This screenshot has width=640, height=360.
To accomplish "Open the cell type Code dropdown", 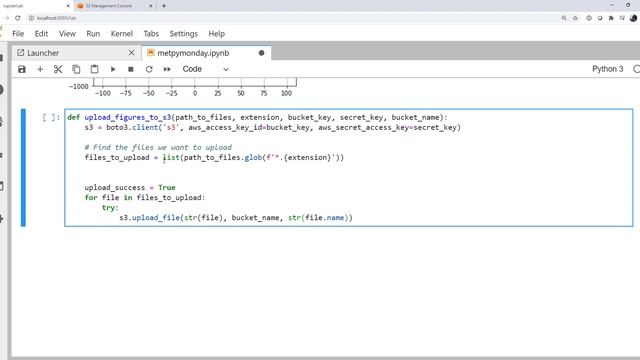I will (205, 69).
